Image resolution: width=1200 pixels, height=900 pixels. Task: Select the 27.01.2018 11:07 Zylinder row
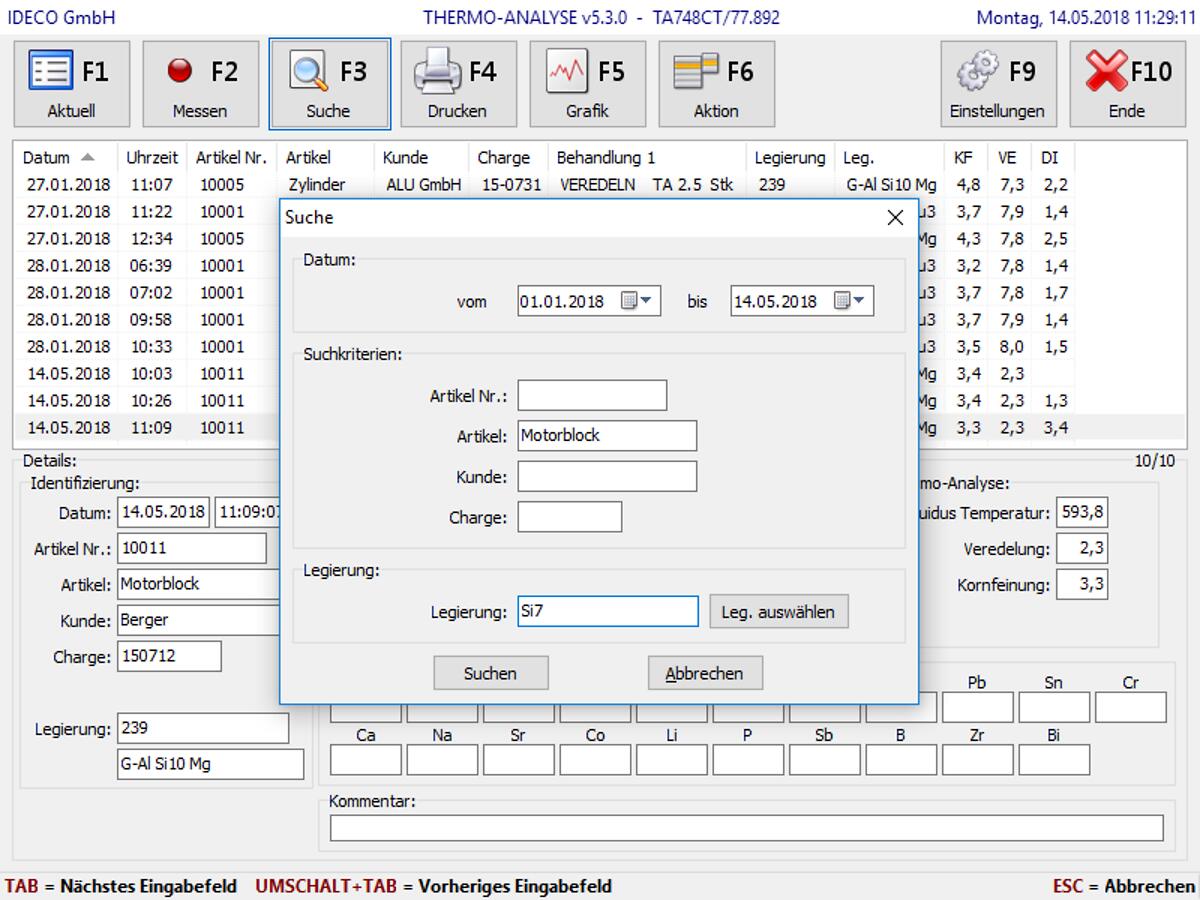[150, 185]
